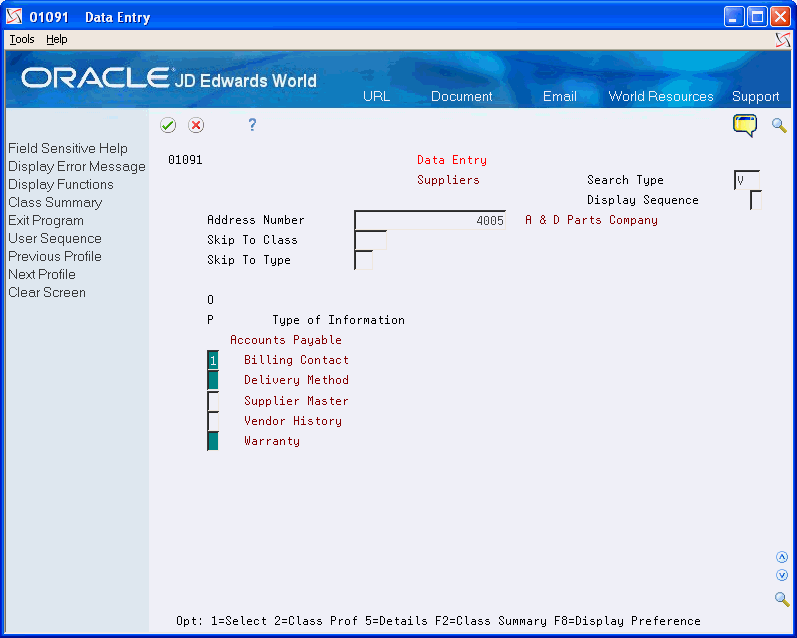Click option field beside Warranty
The image size is (797, 638).
[213, 441]
